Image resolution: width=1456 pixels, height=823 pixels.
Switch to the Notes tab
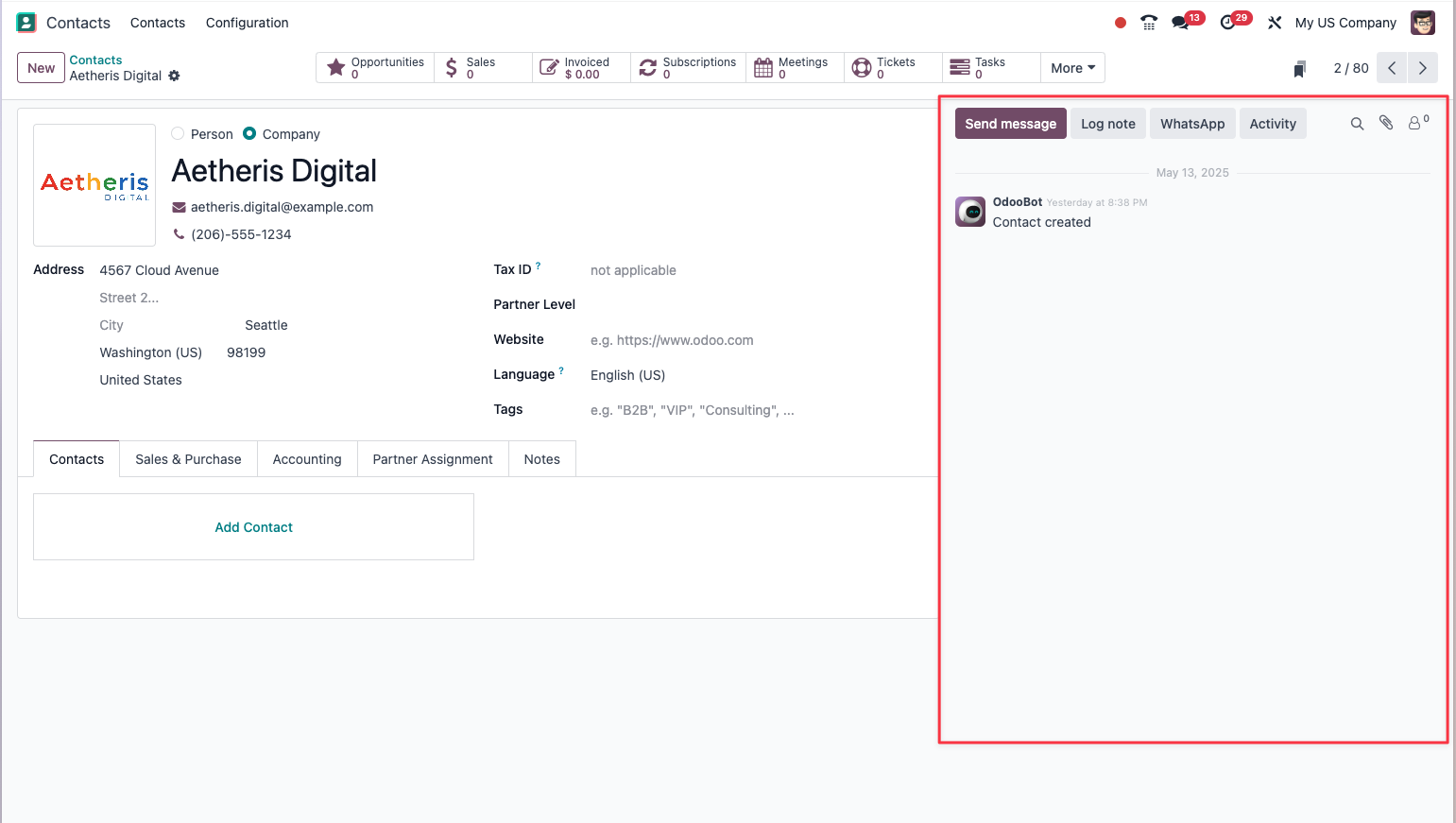tap(542, 459)
